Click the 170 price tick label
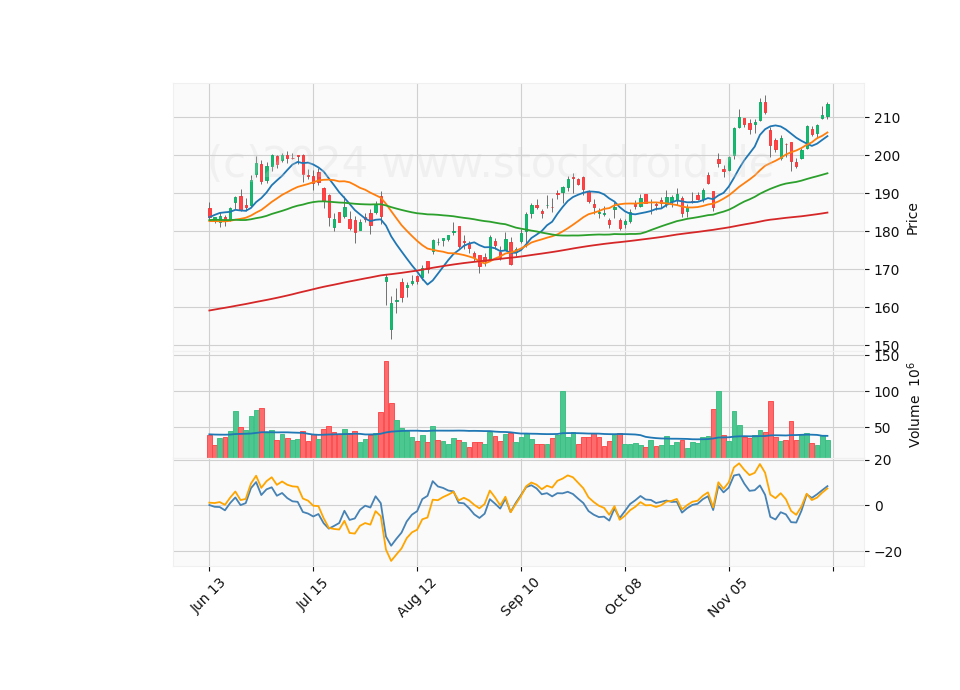The width and height of the screenshot is (960, 690). click(x=887, y=270)
